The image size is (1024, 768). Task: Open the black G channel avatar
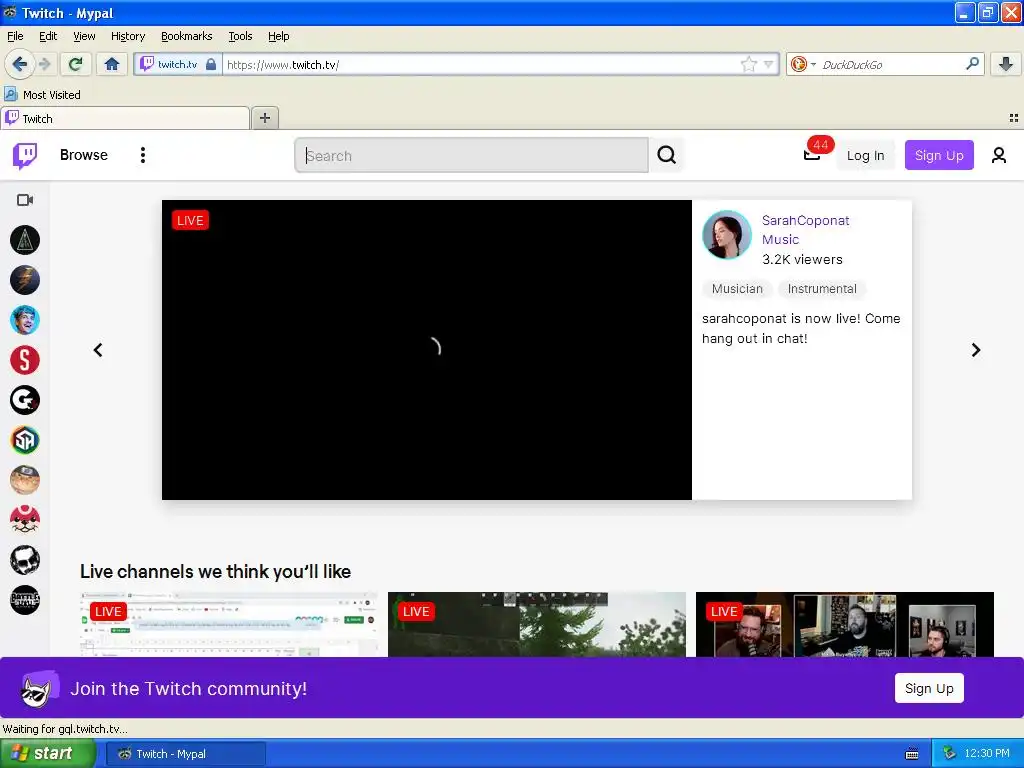pyautogui.click(x=25, y=400)
